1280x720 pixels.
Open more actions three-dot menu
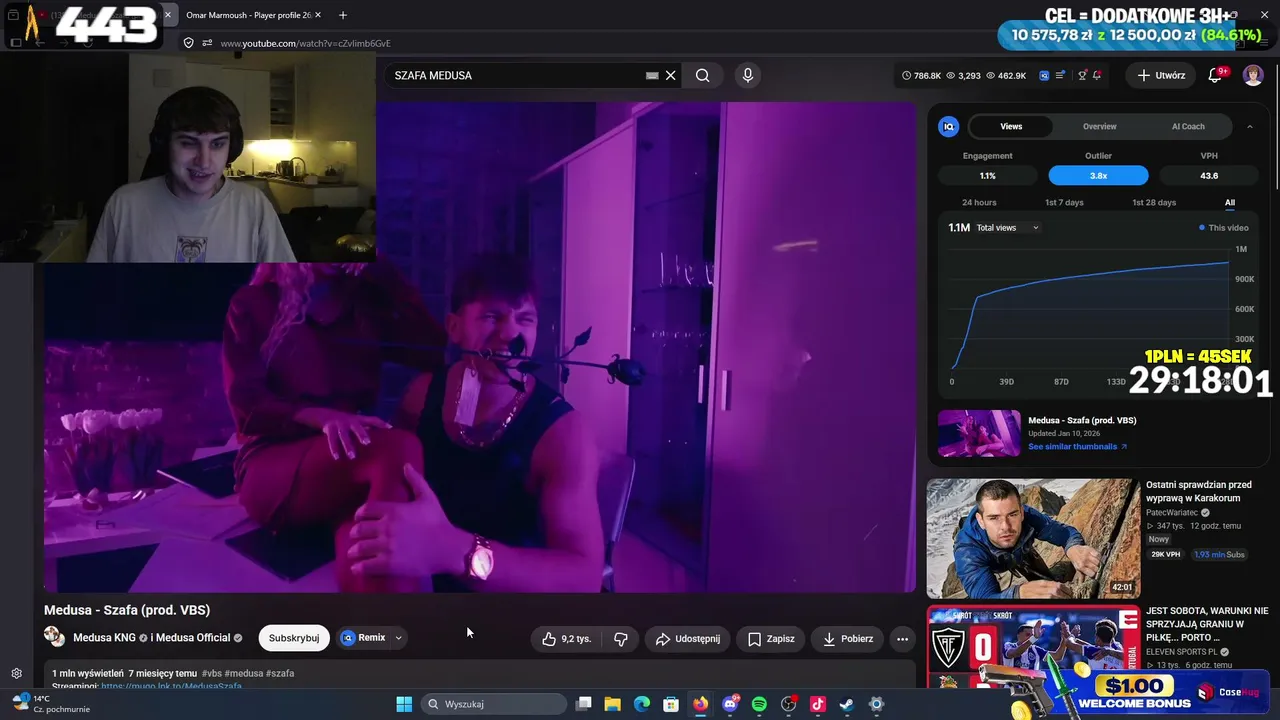pos(902,639)
